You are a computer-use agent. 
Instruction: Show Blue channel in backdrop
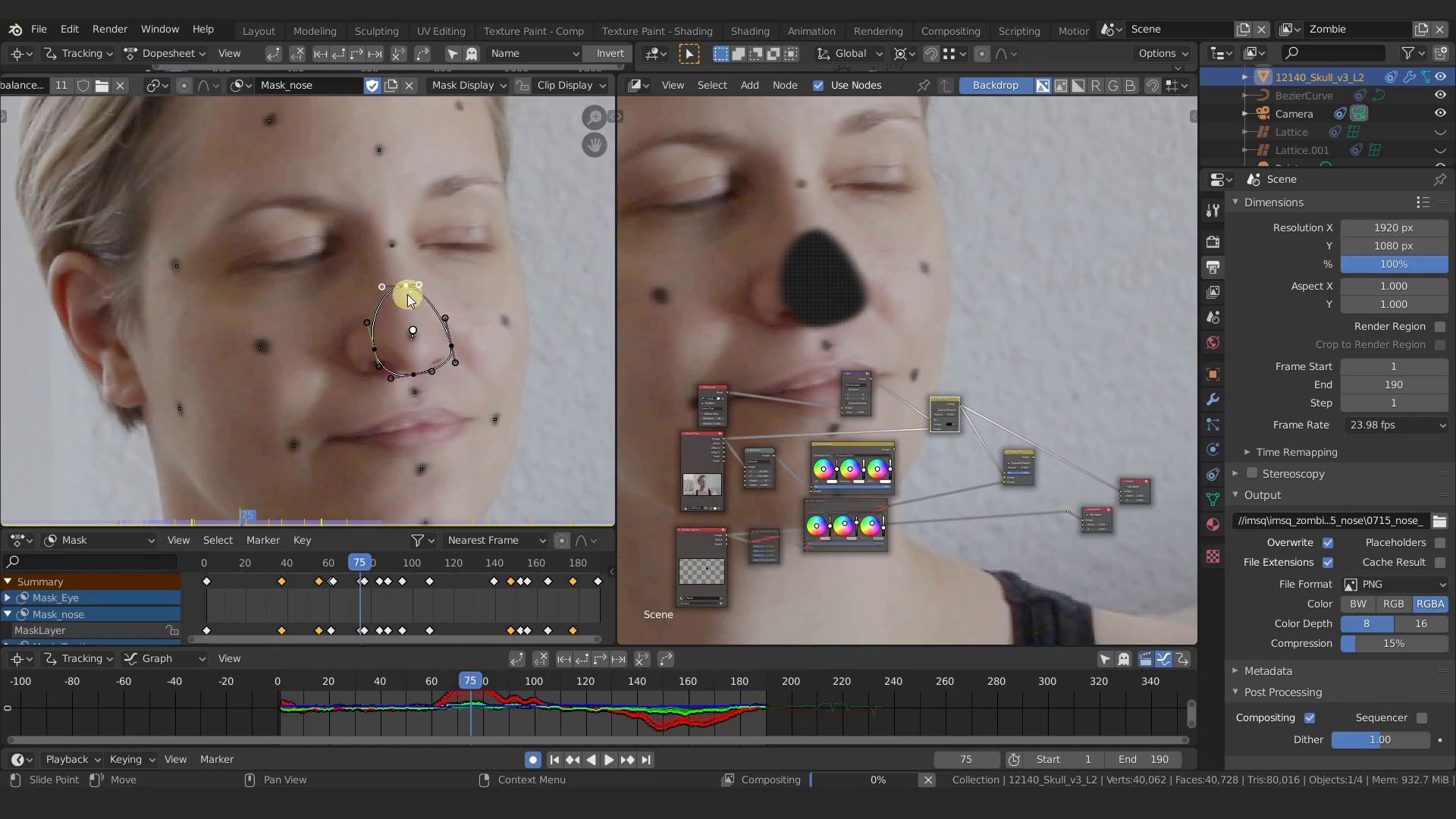1130,86
